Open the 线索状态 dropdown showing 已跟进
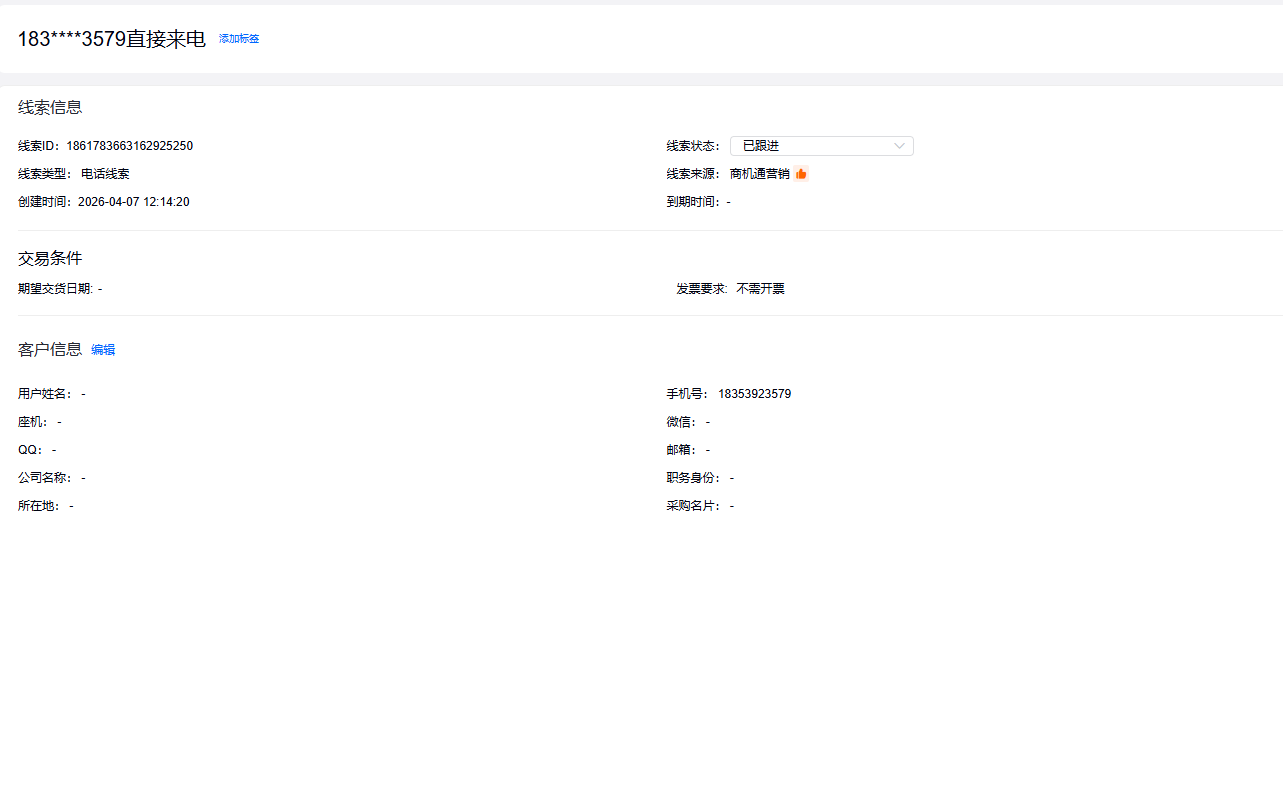The image size is (1283, 805). pyautogui.click(x=822, y=146)
